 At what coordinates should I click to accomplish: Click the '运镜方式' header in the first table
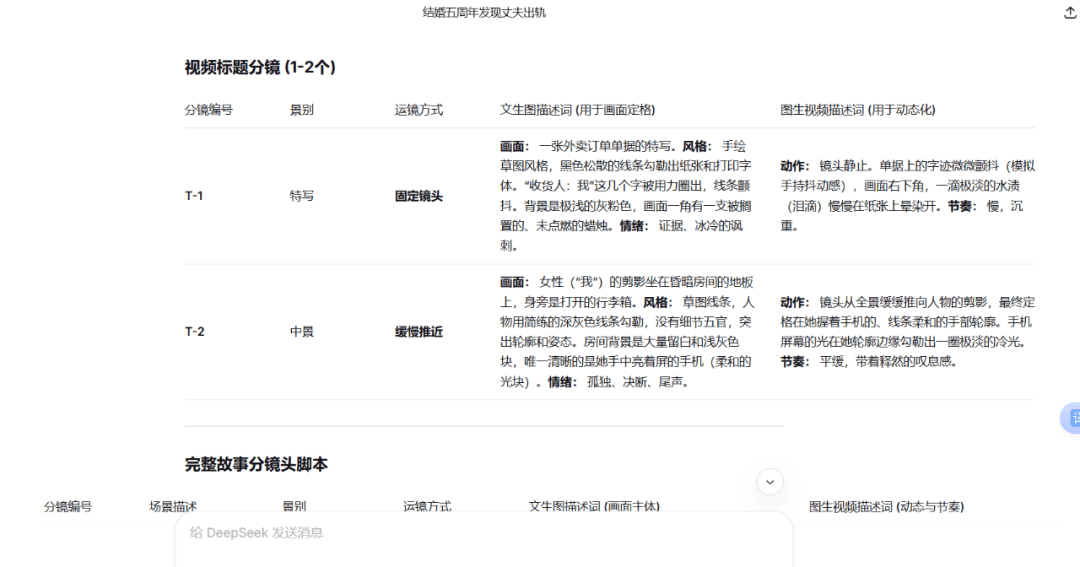point(419,110)
